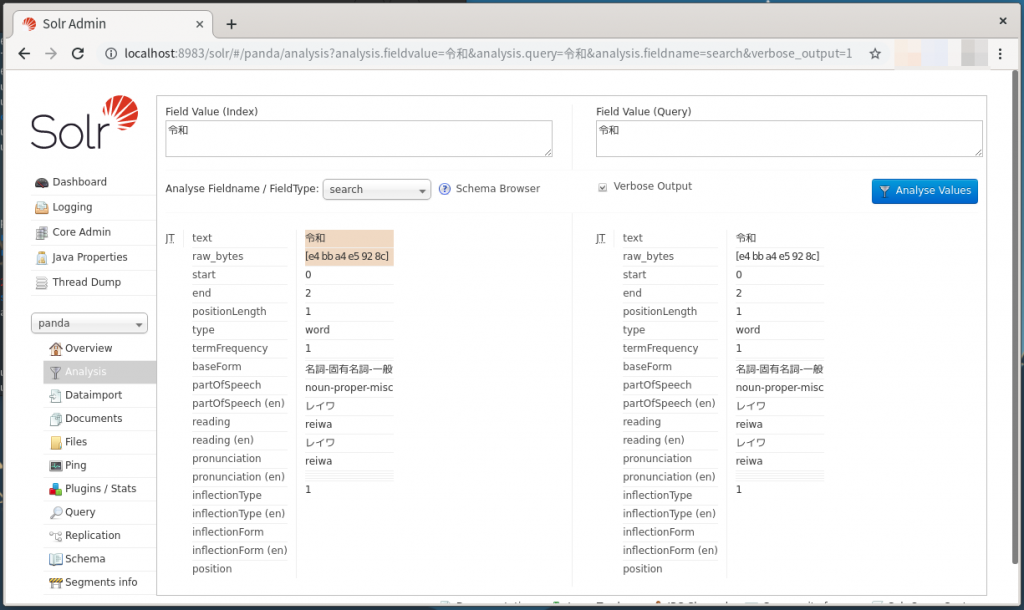Open the Schema Browser link
1024x610 pixels.
click(497, 189)
